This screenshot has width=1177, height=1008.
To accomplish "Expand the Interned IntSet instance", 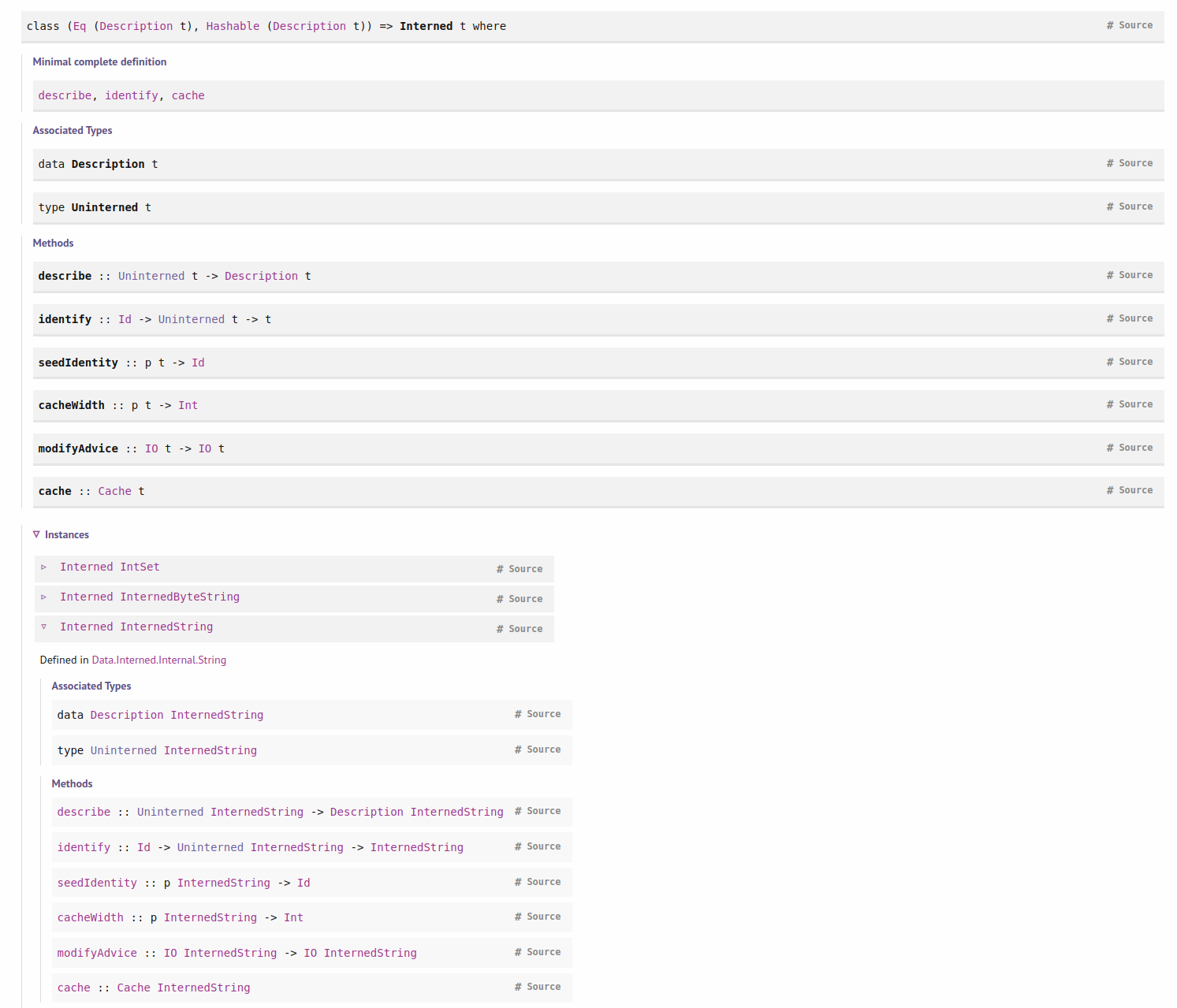I will coord(44,567).
